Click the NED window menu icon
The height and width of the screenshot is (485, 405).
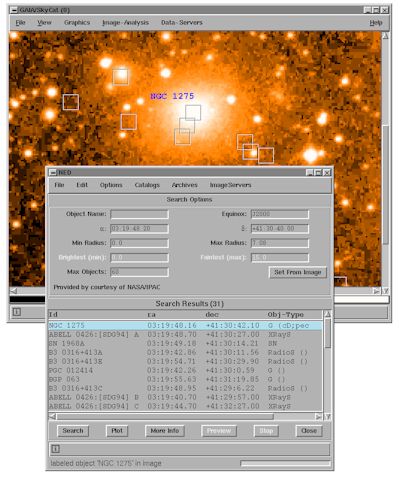pyautogui.click(x=53, y=173)
